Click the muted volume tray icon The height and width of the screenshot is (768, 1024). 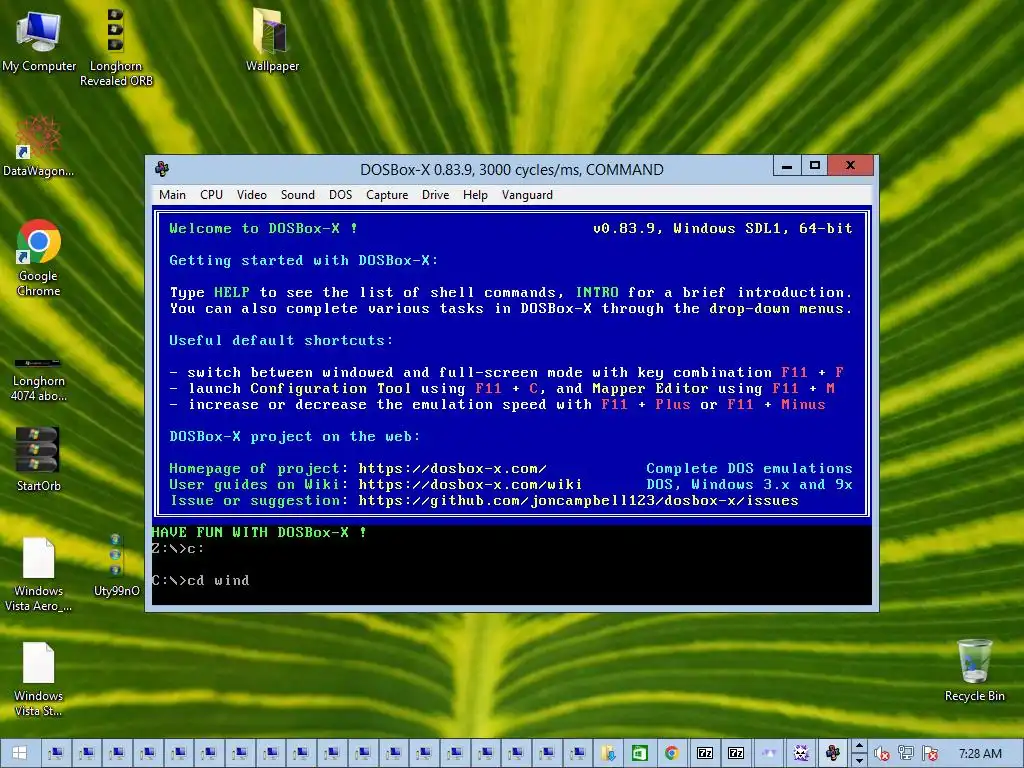(882, 754)
